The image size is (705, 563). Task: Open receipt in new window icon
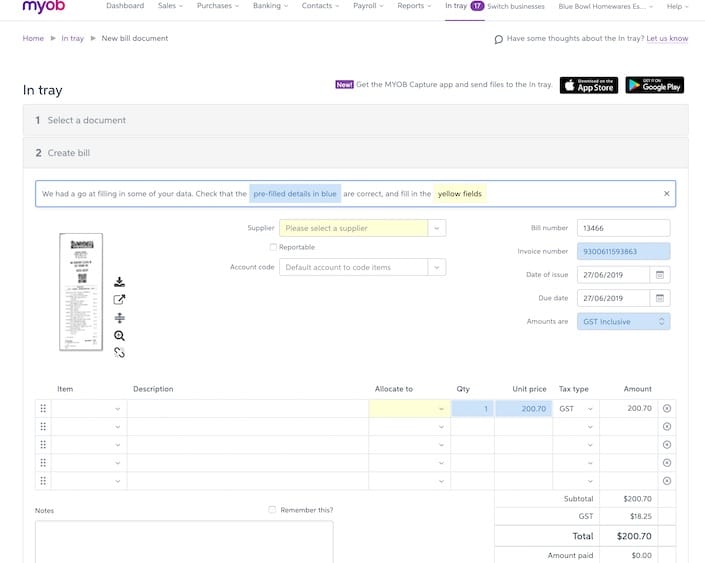tap(120, 300)
